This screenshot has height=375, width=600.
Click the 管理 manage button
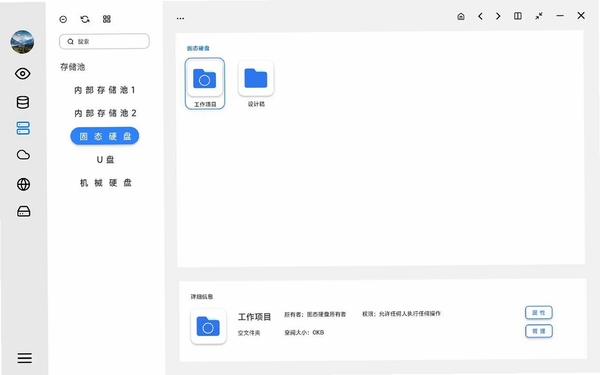click(x=538, y=331)
